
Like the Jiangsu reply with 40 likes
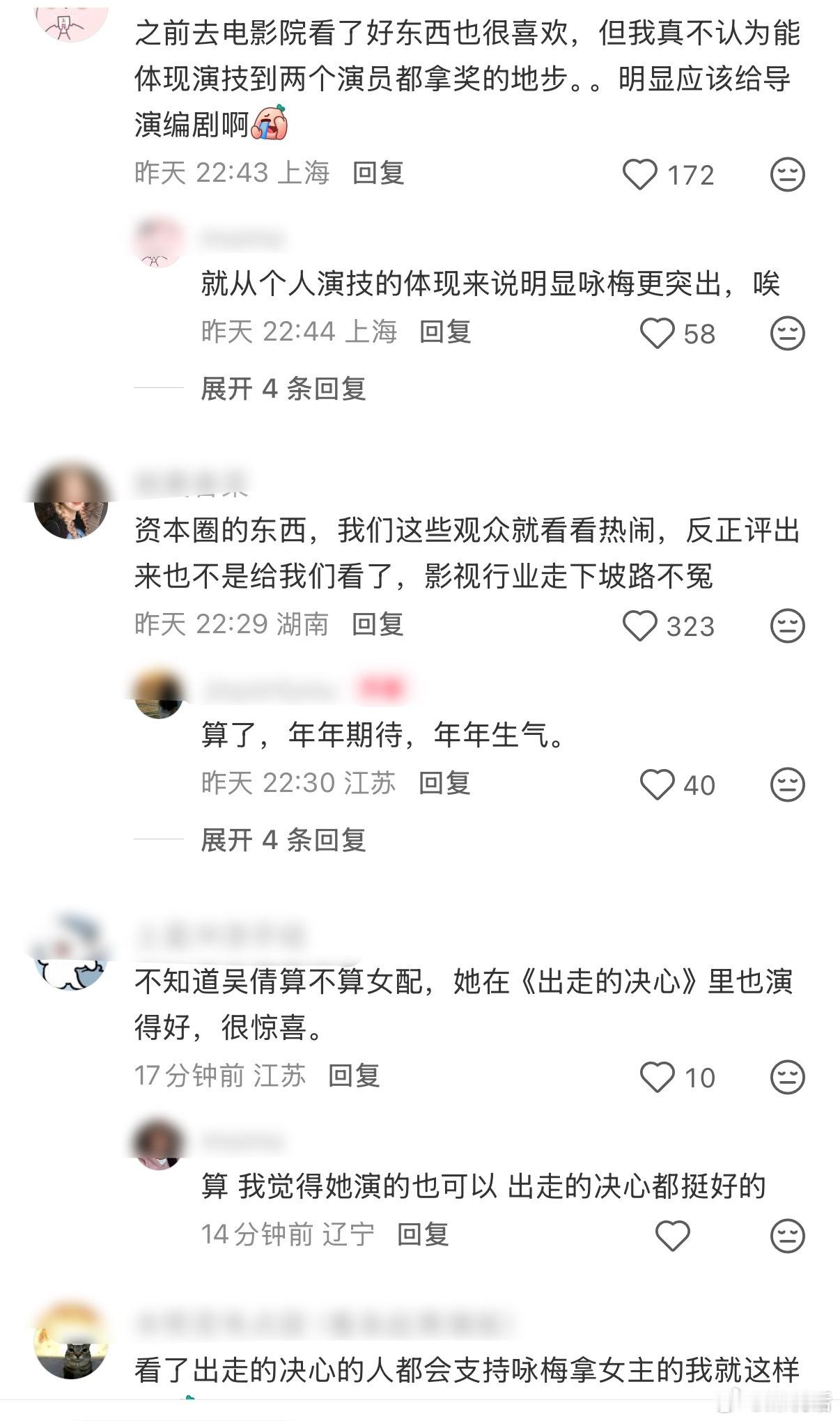[657, 785]
